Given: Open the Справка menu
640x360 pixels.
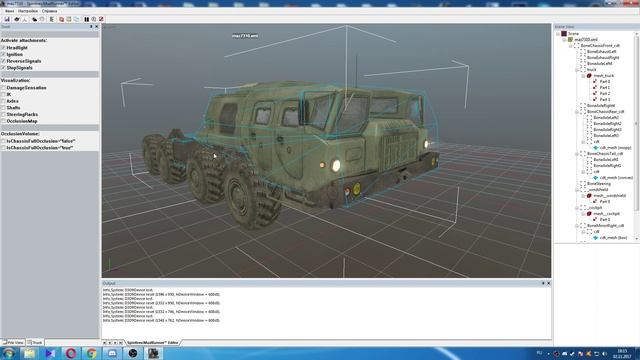Looking at the screenshot, I should 49,11.
